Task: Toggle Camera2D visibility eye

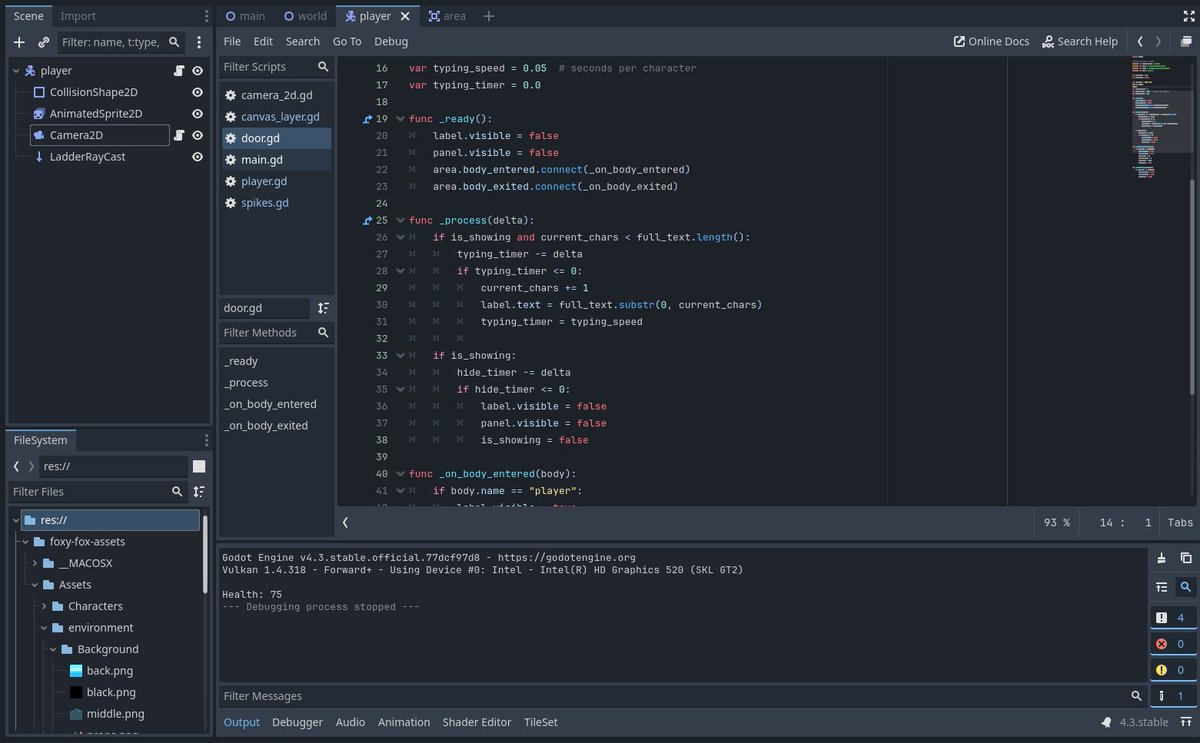Action: [x=198, y=135]
